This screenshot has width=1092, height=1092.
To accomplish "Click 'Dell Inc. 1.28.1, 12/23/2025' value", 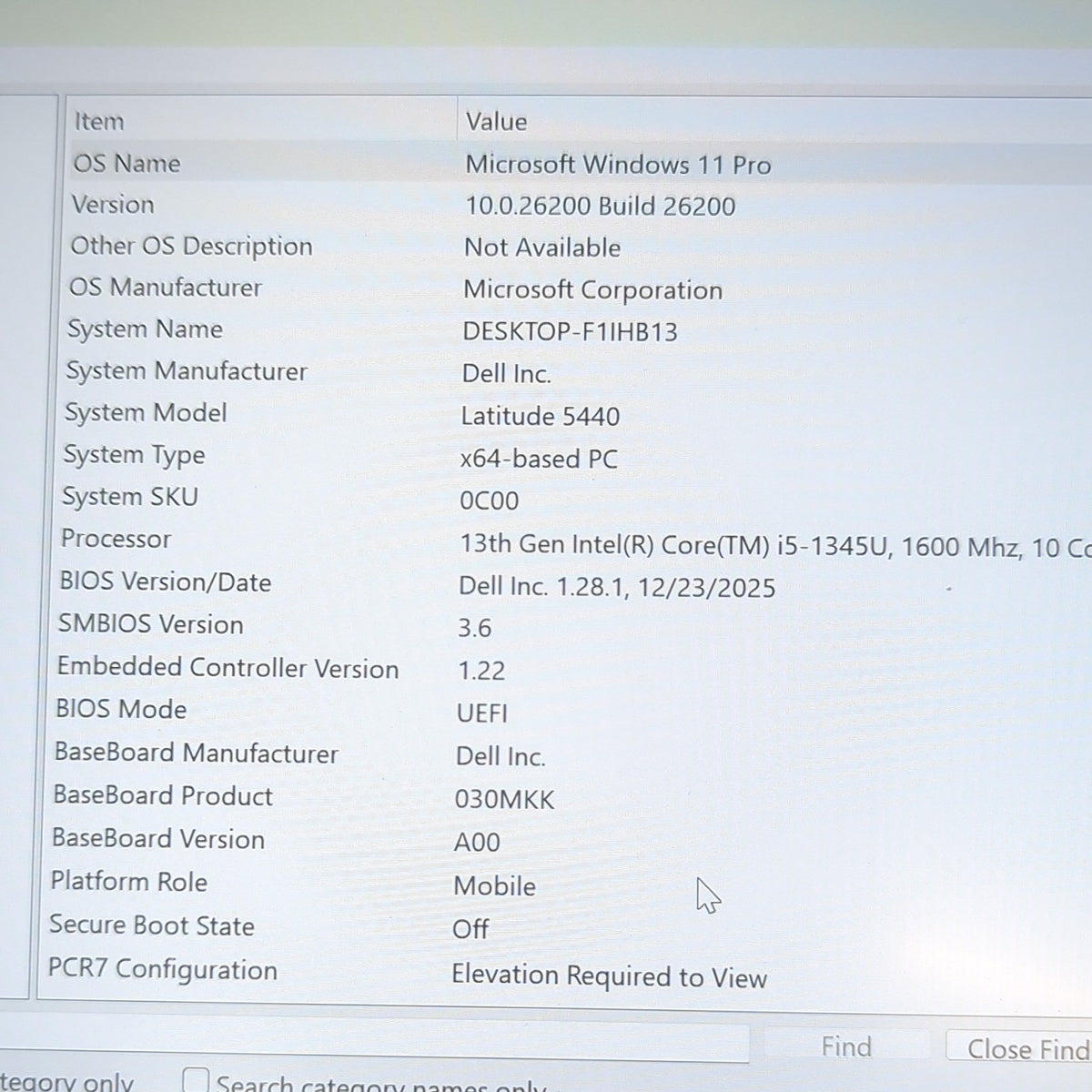I will point(617,587).
